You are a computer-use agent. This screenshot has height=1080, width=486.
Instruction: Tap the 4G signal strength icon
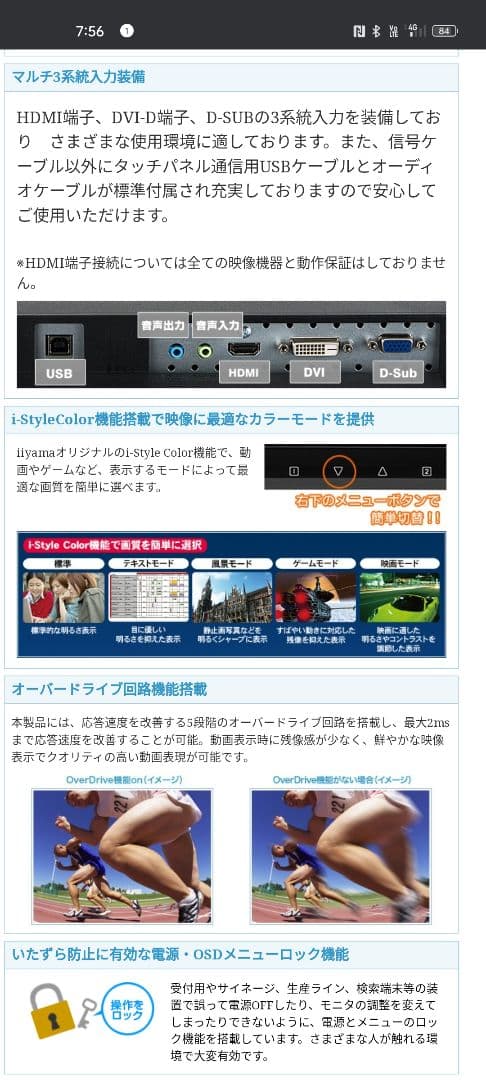click(414, 30)
